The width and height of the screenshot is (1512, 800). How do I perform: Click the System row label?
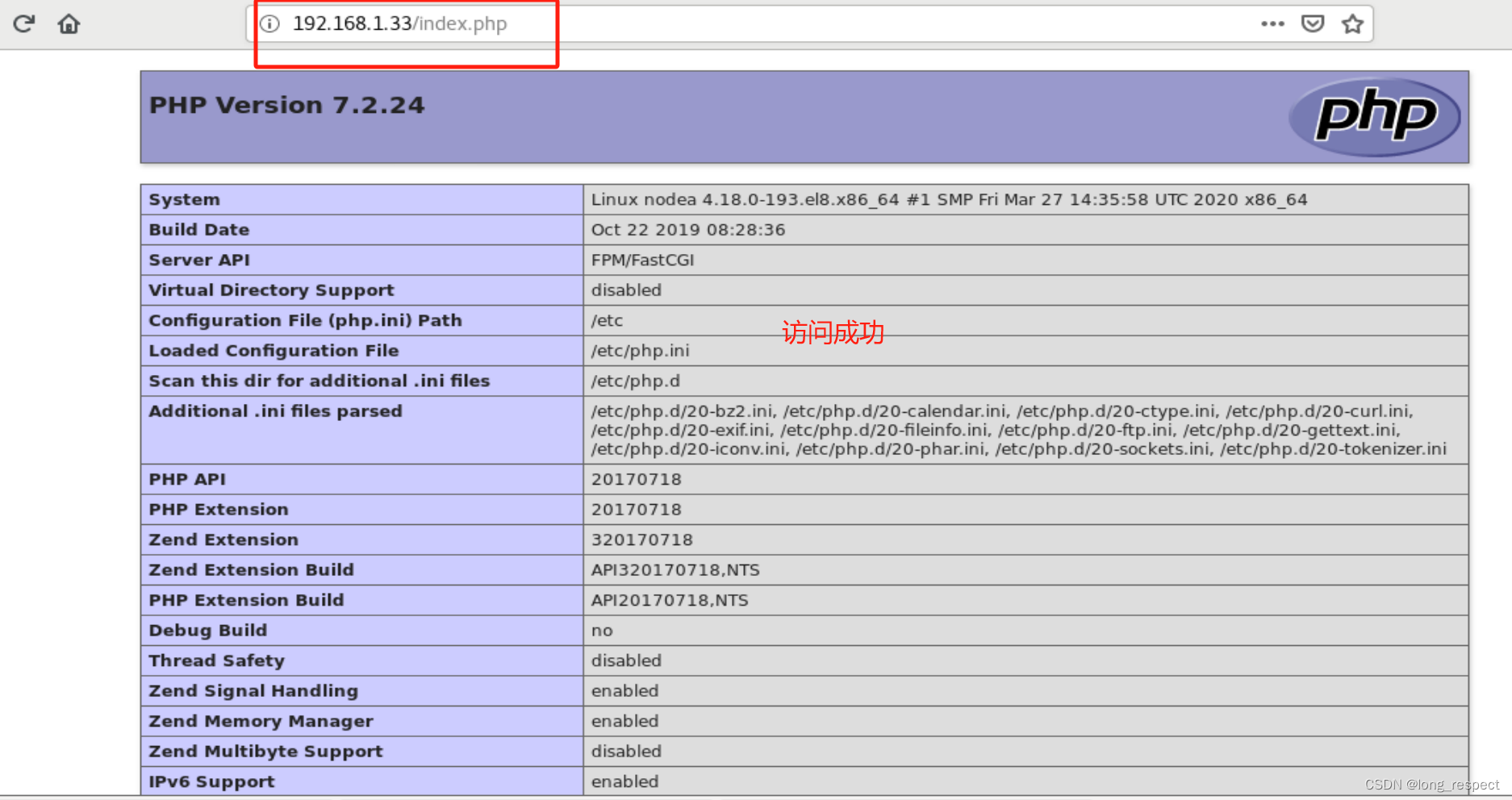coord(184,199)
